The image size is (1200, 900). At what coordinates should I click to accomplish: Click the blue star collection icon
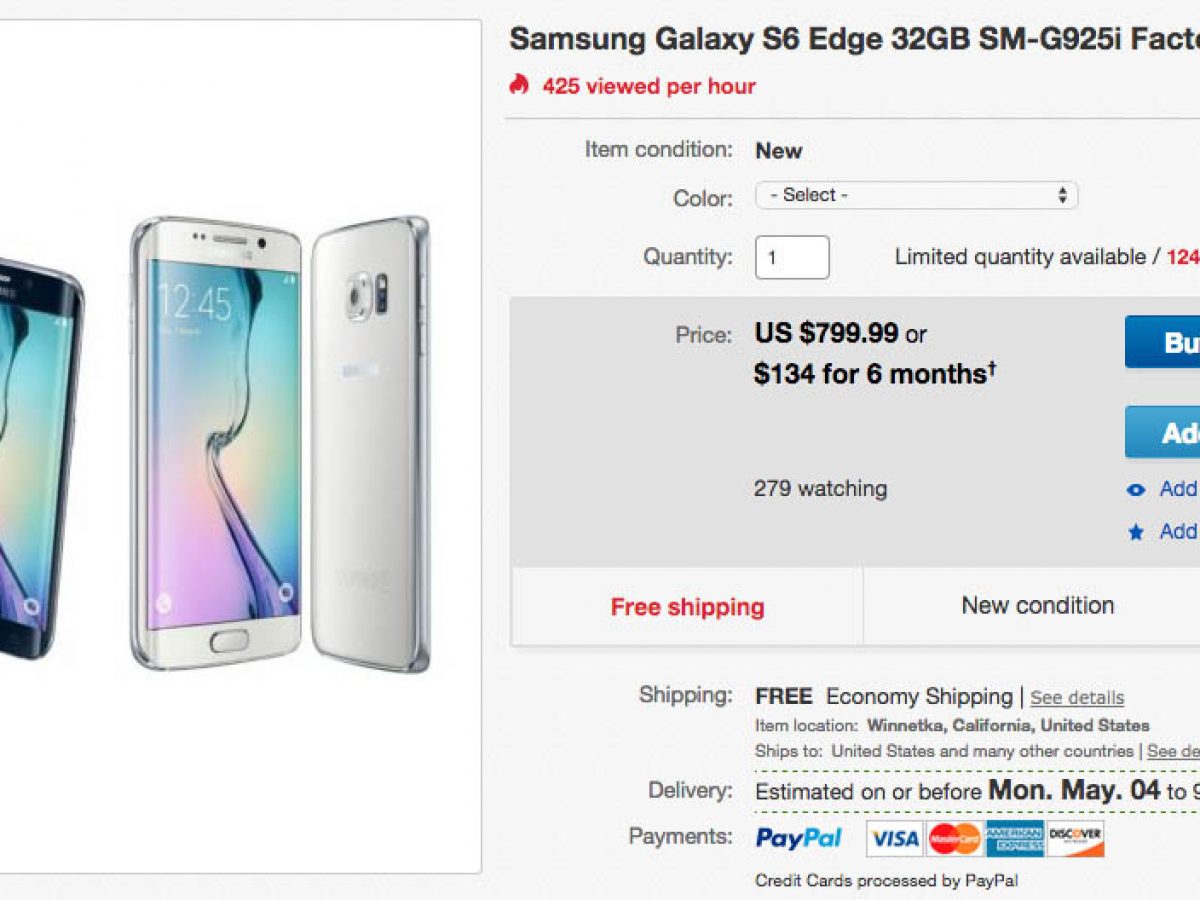(x=1135, y=532)
